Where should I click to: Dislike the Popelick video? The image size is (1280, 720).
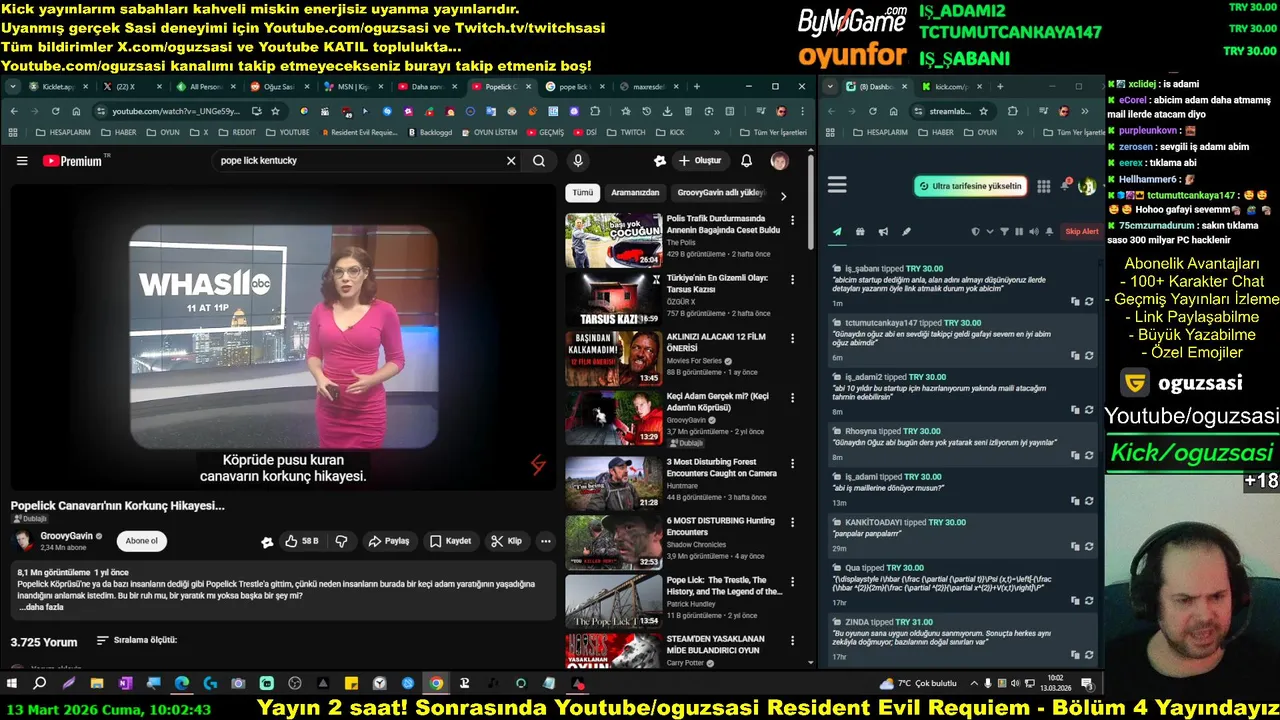[341, 541]
